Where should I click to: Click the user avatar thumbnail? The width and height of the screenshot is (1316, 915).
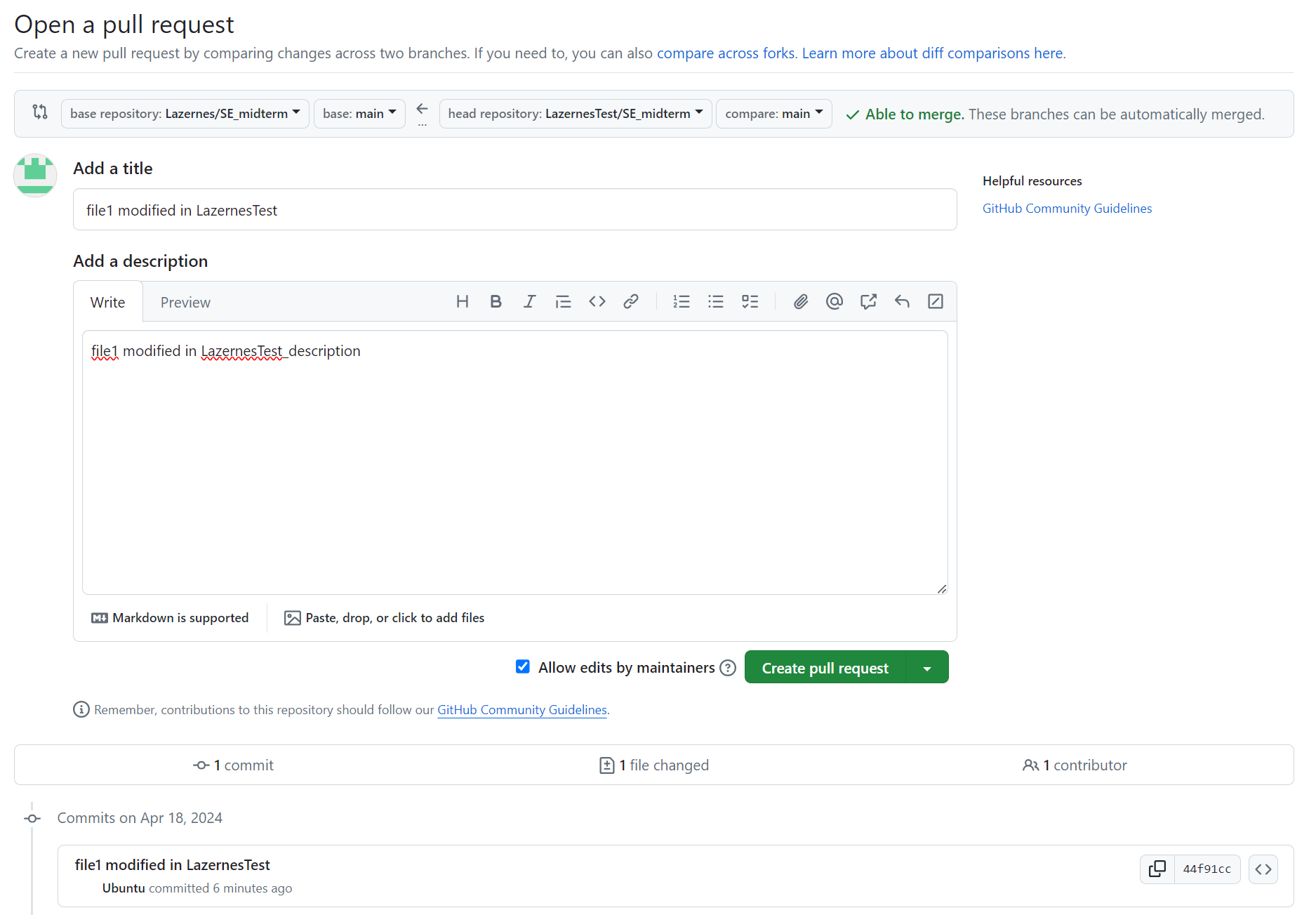[35, 175]
